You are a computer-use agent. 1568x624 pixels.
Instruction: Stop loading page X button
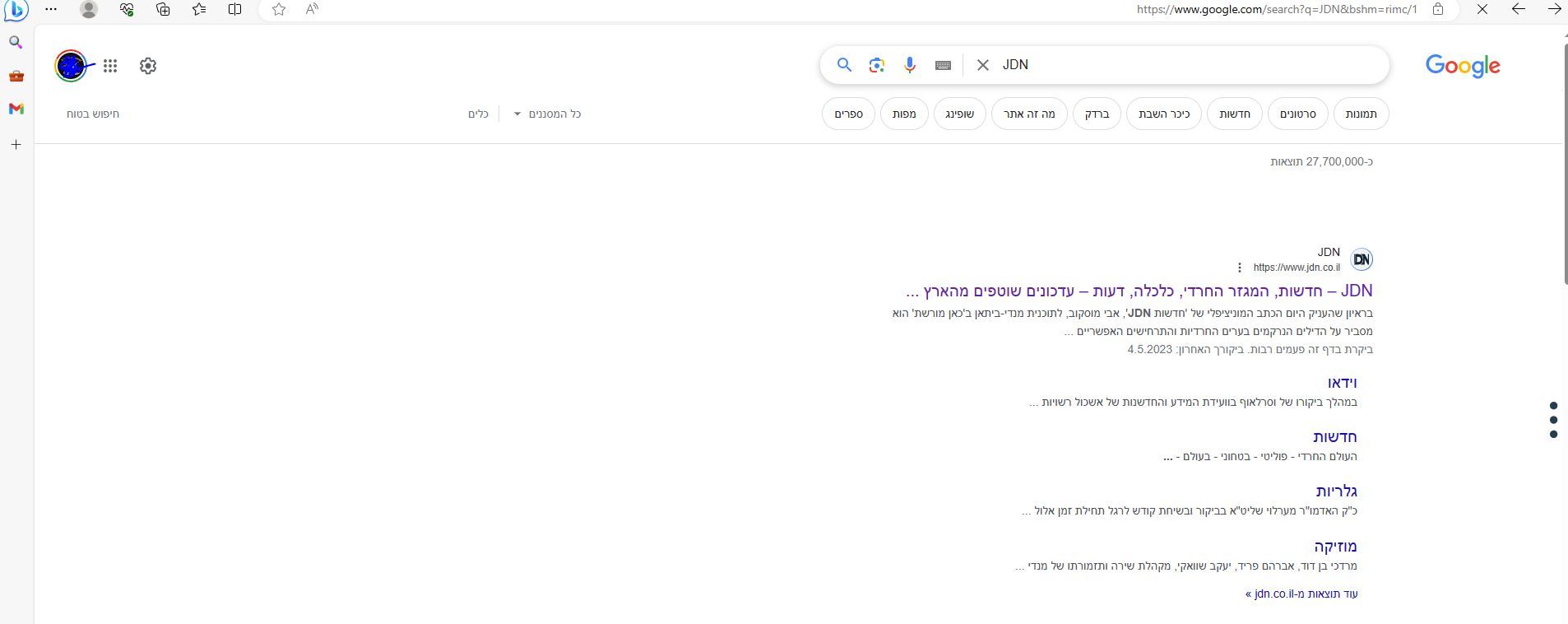[x=1482, y=9]
